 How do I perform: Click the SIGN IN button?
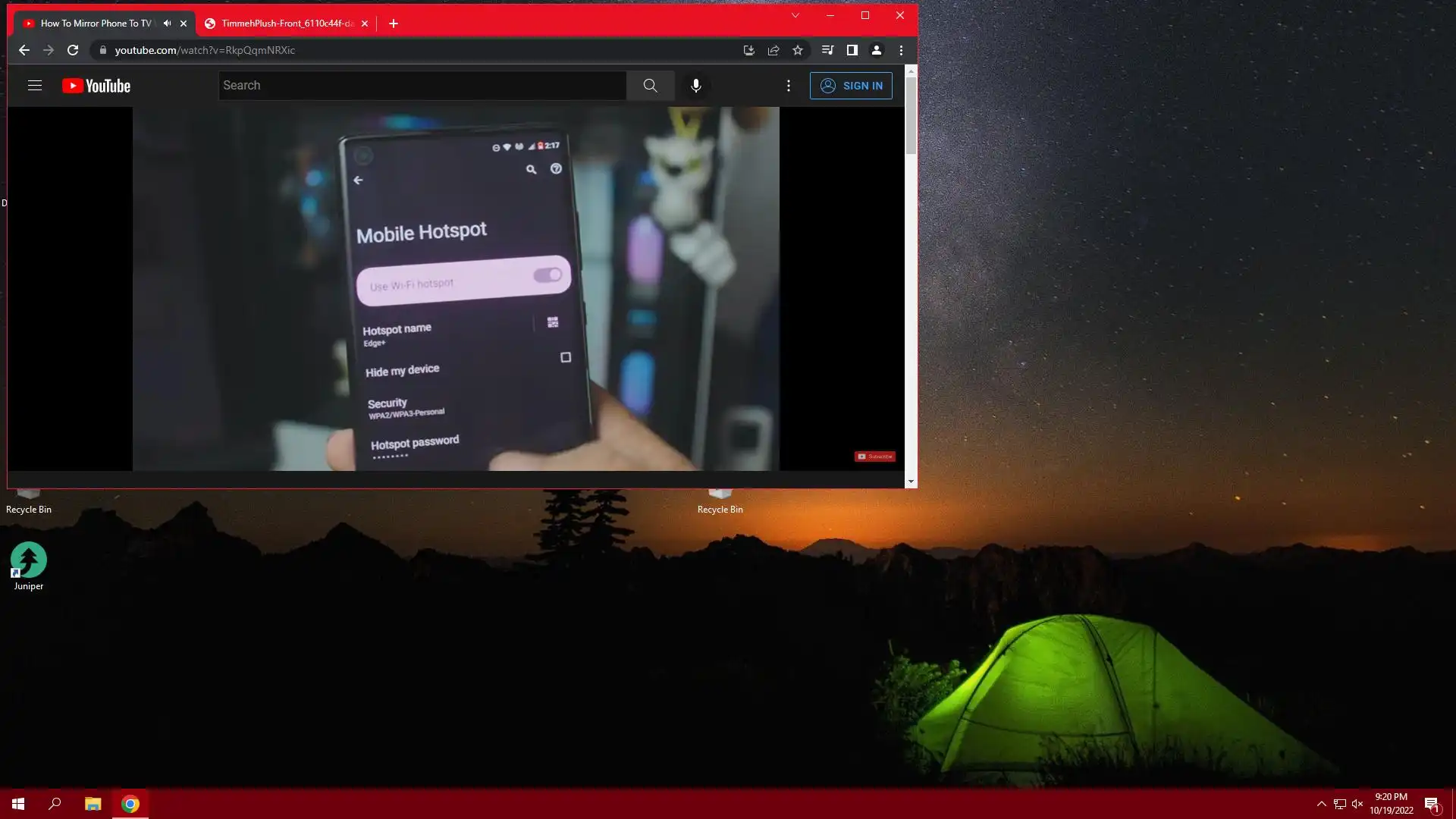coord(851,86)
